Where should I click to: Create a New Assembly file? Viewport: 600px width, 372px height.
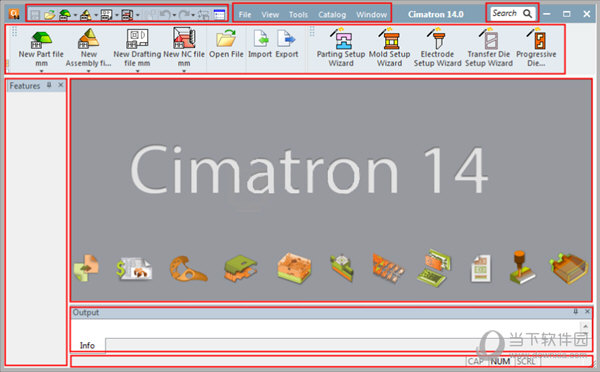88,47
